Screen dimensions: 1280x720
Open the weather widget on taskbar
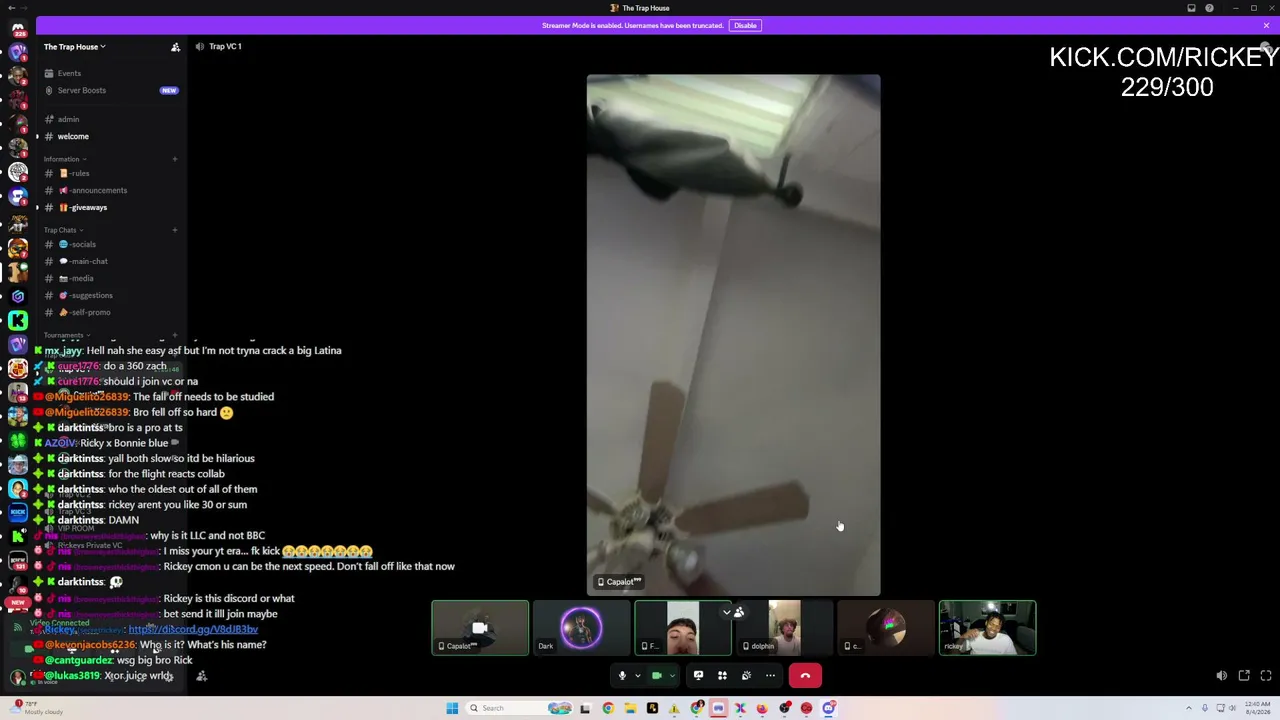pyautogui.click(x=36, y=708)
